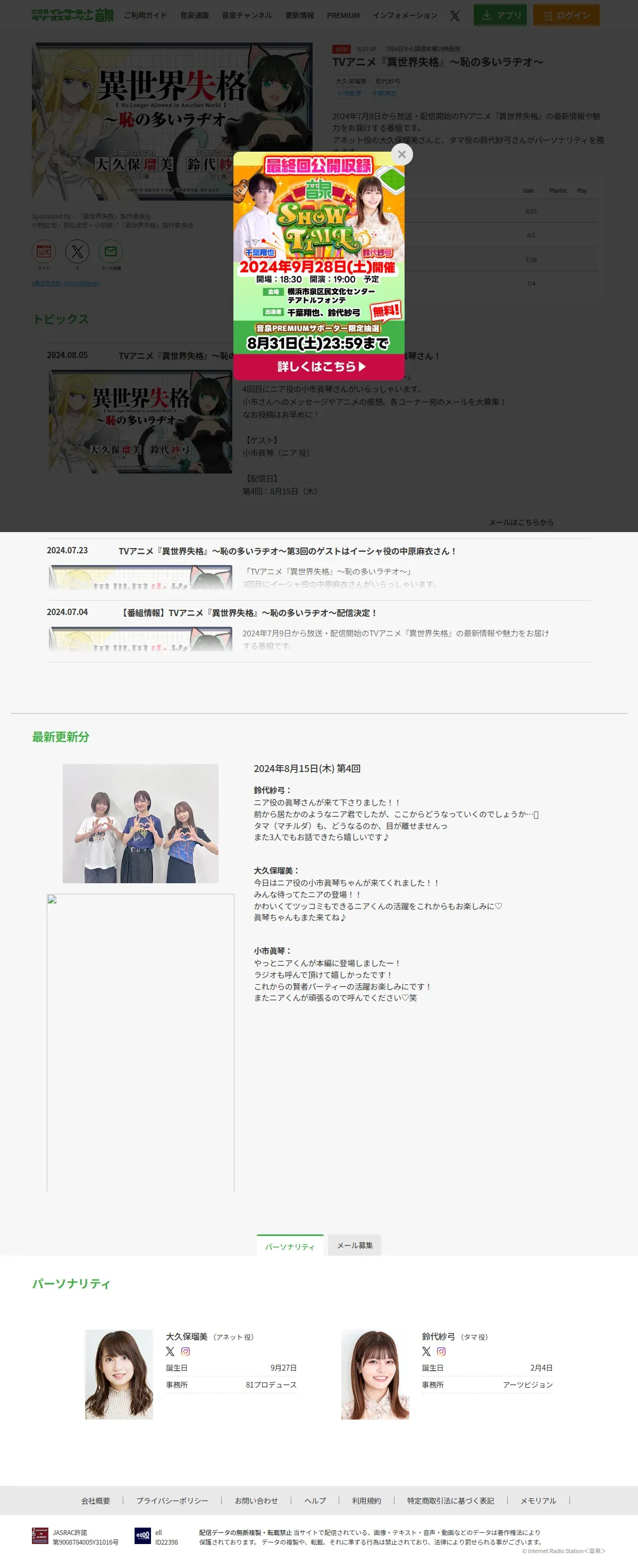This screenshot has width=638, height=1568.
Task: Open 大久保瑠美's Instagram icon
Action: pos(186,1351)
